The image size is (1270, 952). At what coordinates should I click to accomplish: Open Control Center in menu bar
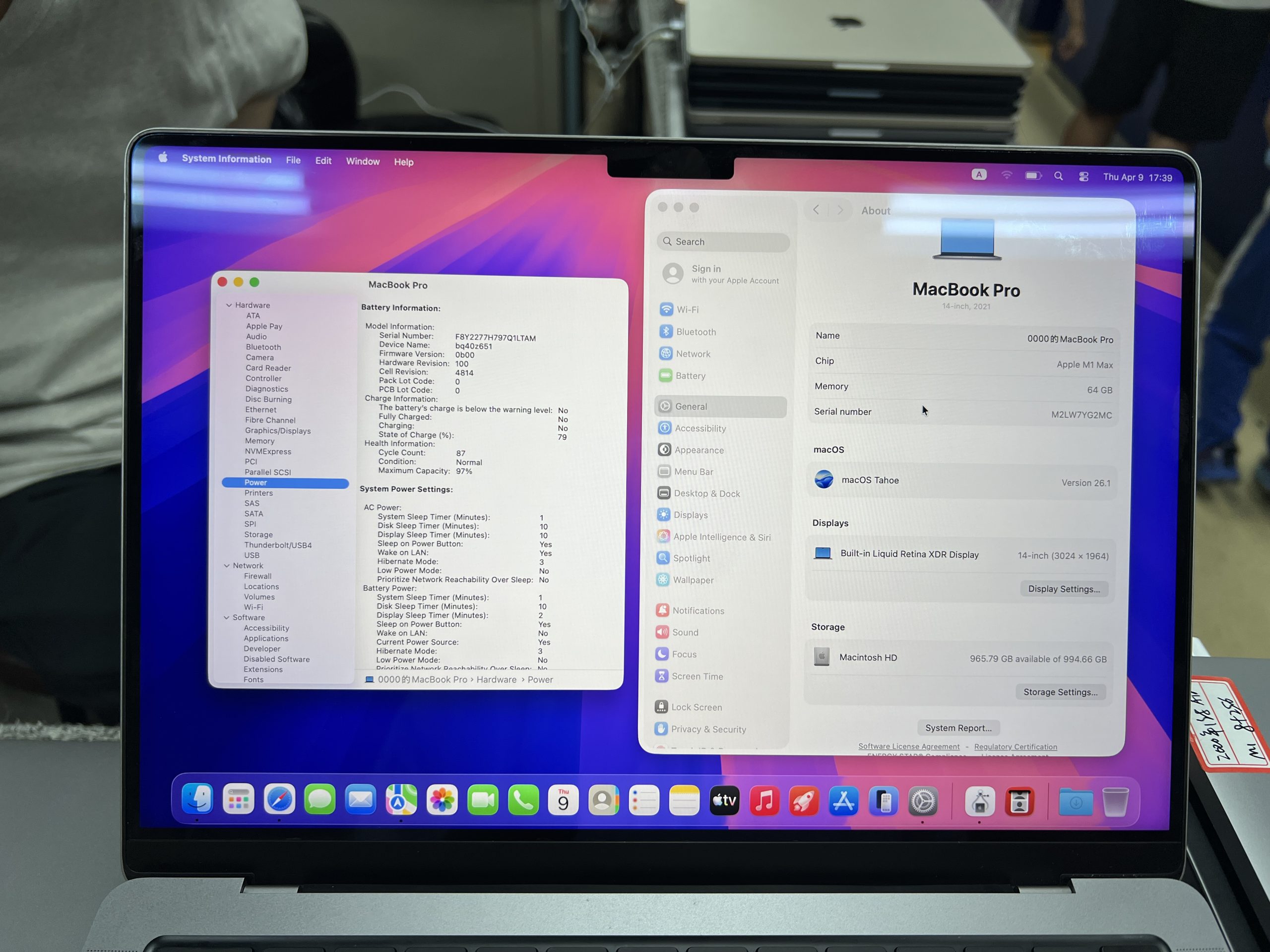click(1083, 177)
